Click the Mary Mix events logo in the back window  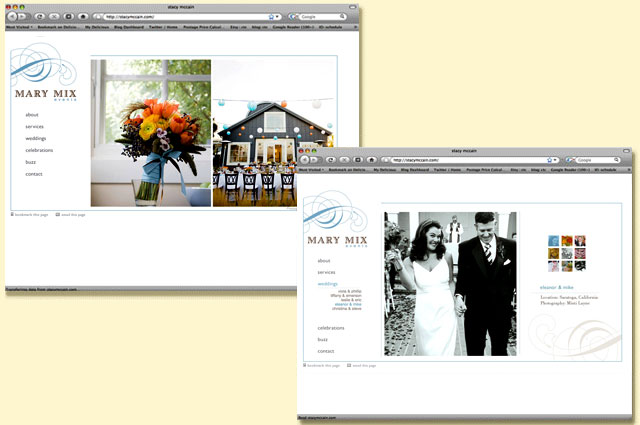[x=44, y=72]
